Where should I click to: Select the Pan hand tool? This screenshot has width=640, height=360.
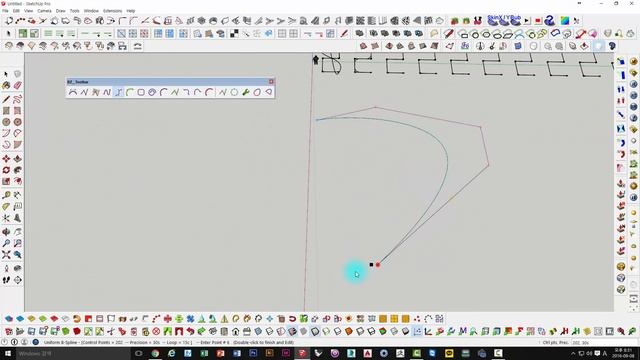click(18, 232)
